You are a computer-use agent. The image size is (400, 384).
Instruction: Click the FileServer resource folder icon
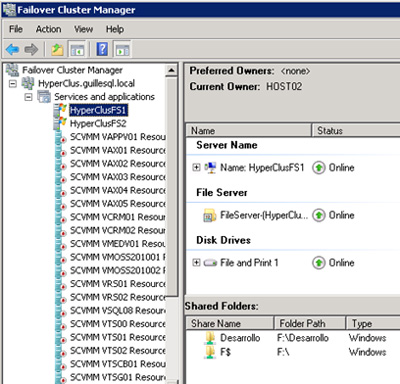(x=210, y=215)
